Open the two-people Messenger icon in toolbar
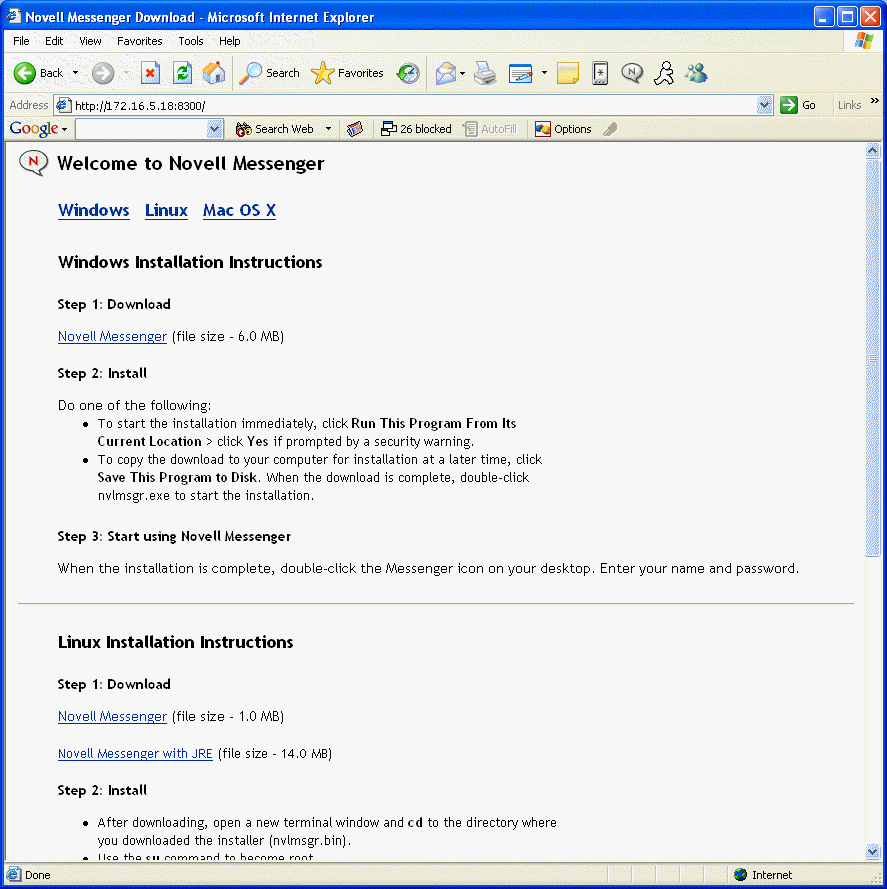The image size is (887, 889). click(696, 73)
